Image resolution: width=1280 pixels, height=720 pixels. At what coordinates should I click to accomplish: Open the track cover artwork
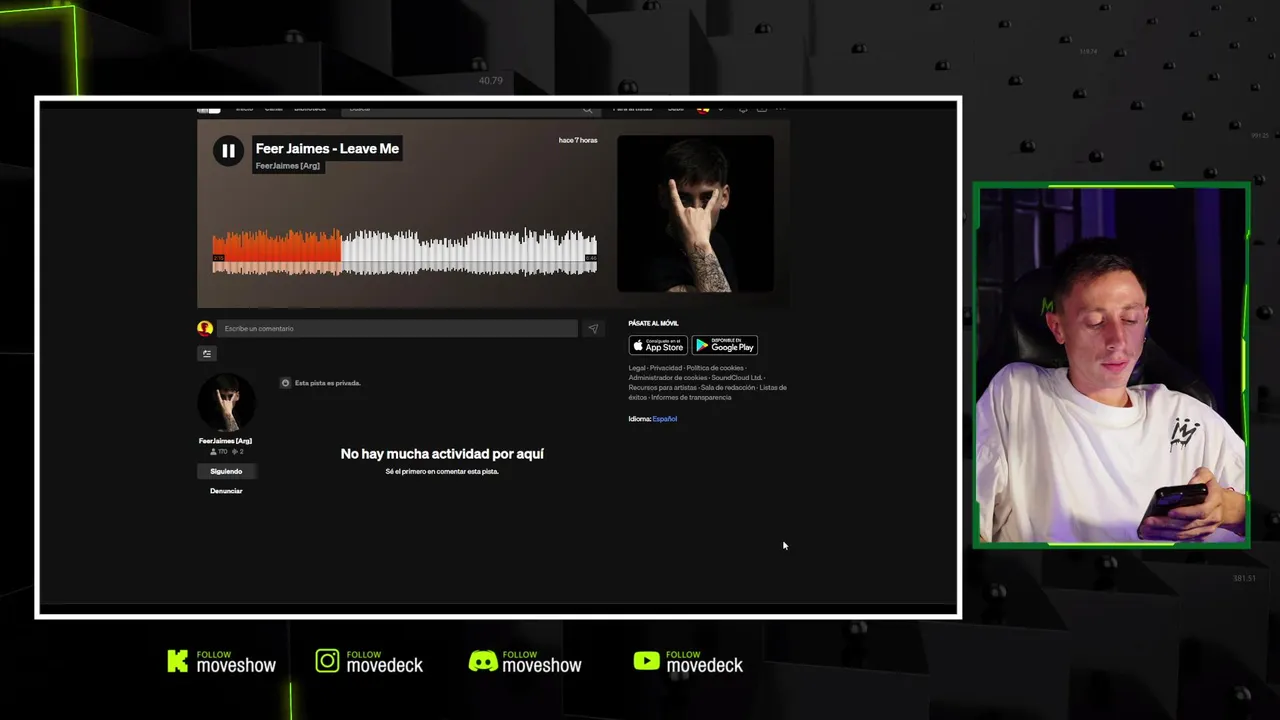tap(695, 214)
